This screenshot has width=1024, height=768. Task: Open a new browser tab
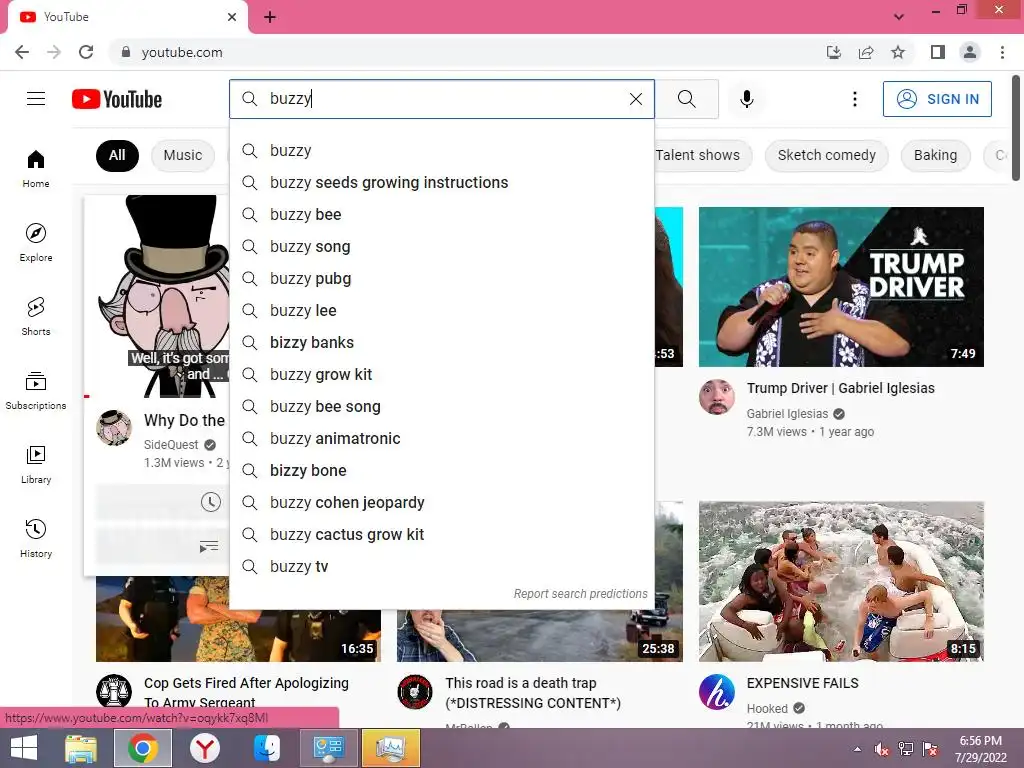point(270,17)
